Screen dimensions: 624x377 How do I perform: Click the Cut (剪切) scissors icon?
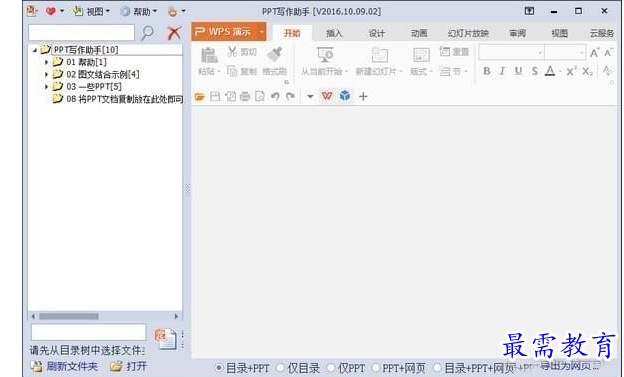pyautogui.click(x=232, y=51)
